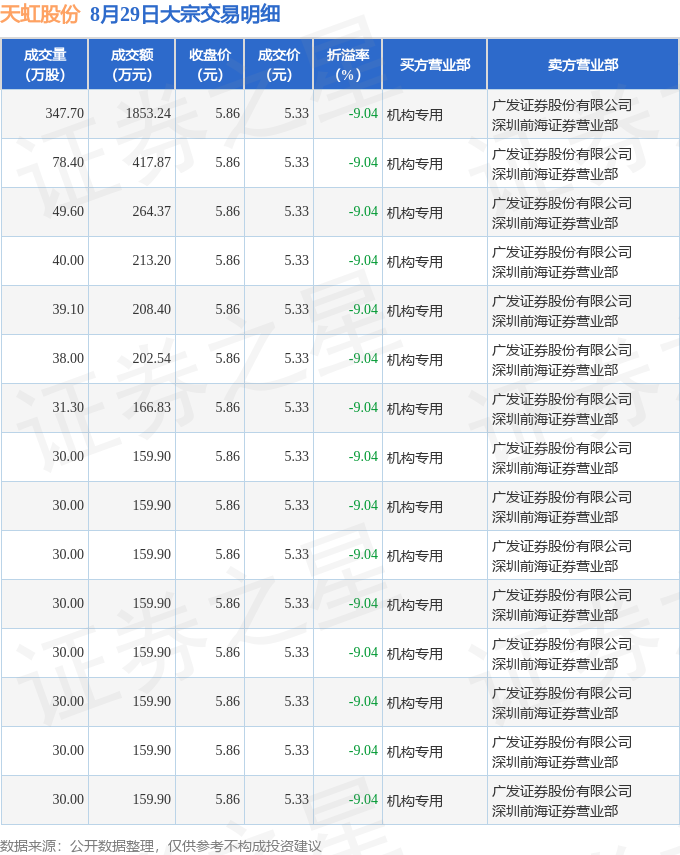This screenshot has width=680, height=855.
Task: Click the 卖方营业部 column header
Action: 583,64
